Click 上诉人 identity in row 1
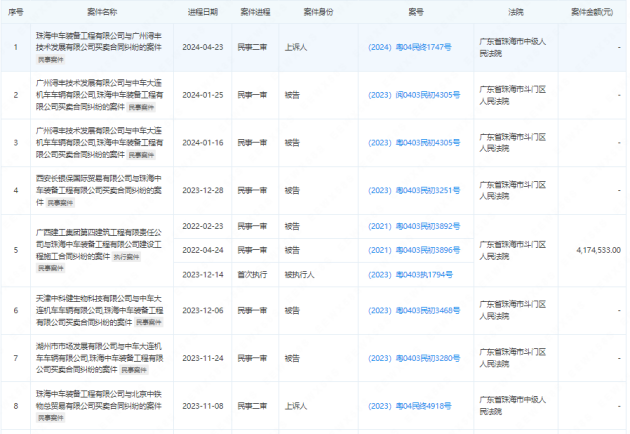This screenshot has width=630, height=434. tap(296, 47)
